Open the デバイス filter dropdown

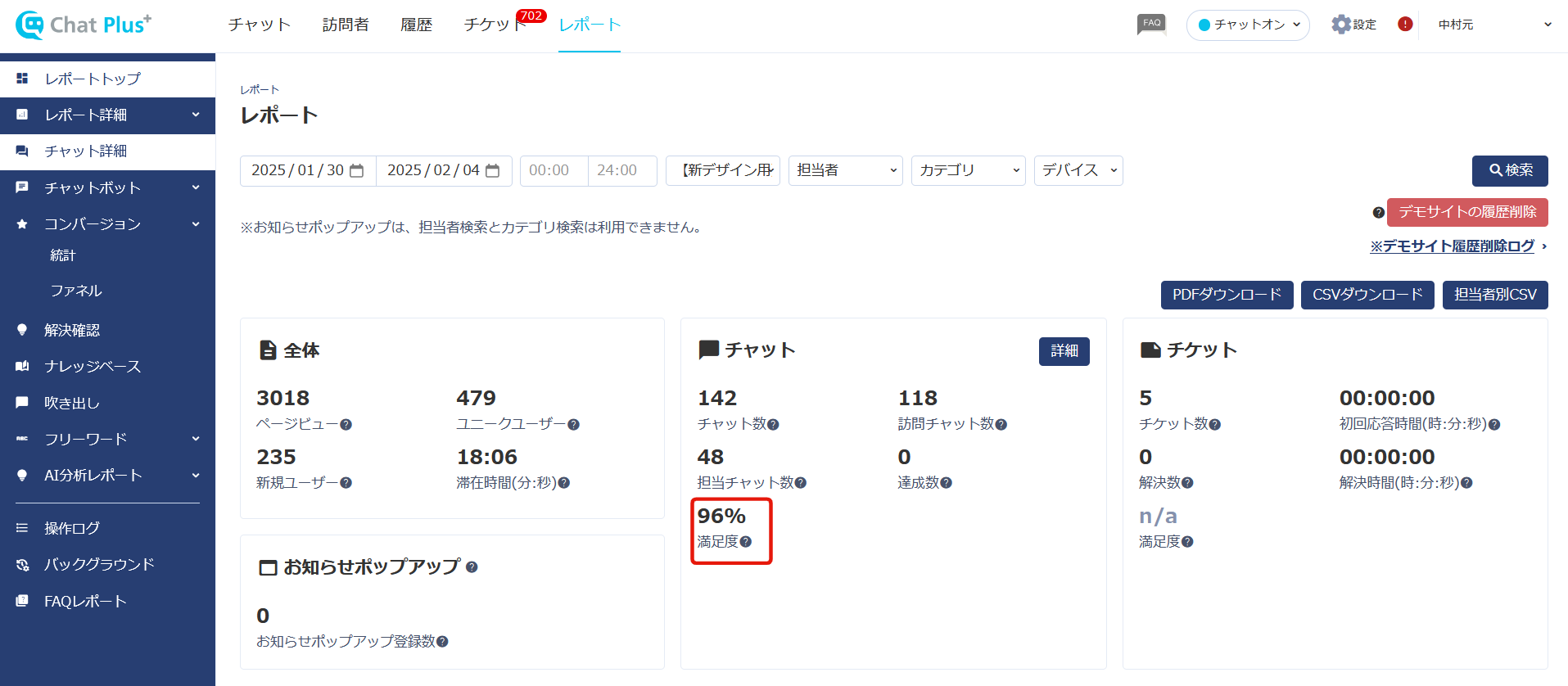point(1078,170)
